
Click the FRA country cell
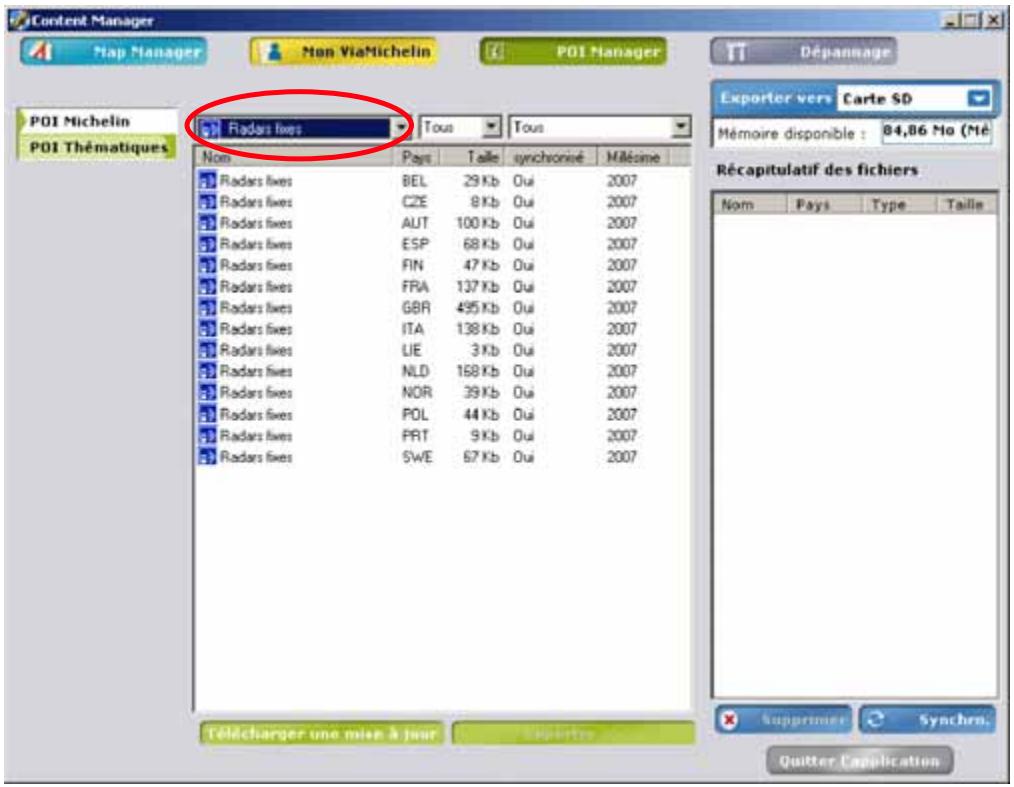click(415, 286)
